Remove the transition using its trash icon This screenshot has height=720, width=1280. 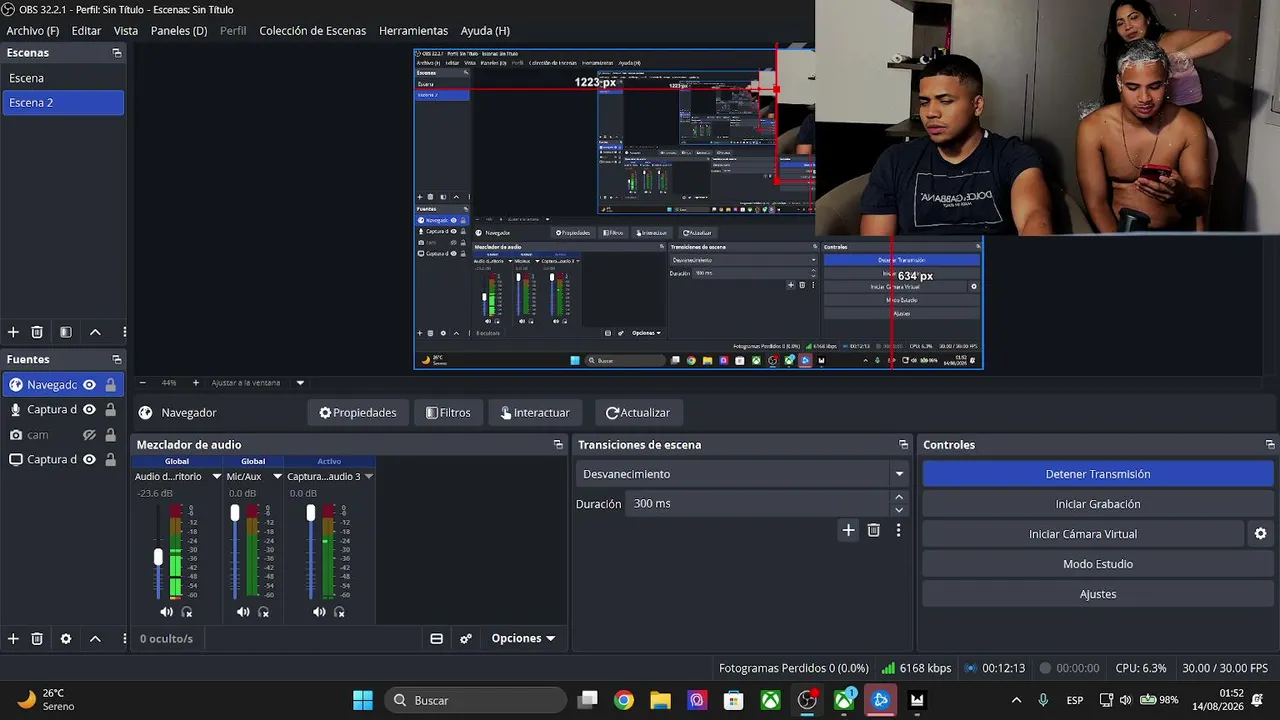tap(873, 530)
